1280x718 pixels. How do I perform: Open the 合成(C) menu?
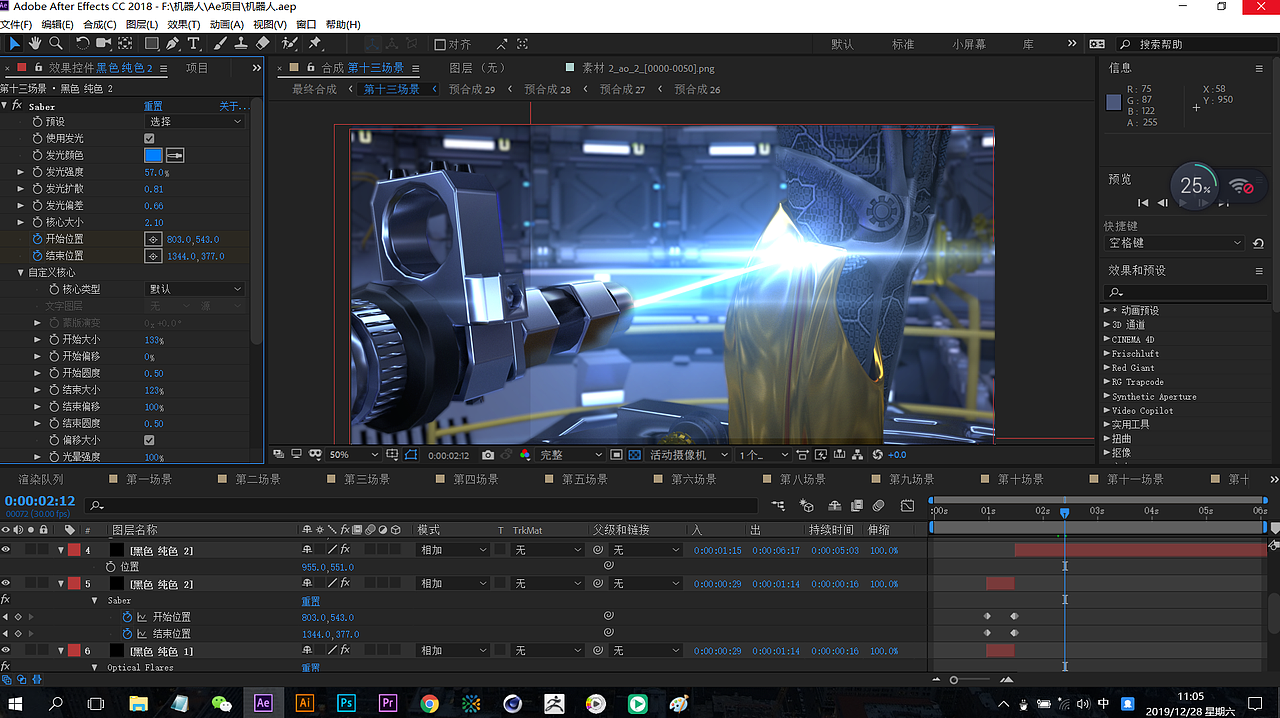pyautogui.click(x=99, y=24)
